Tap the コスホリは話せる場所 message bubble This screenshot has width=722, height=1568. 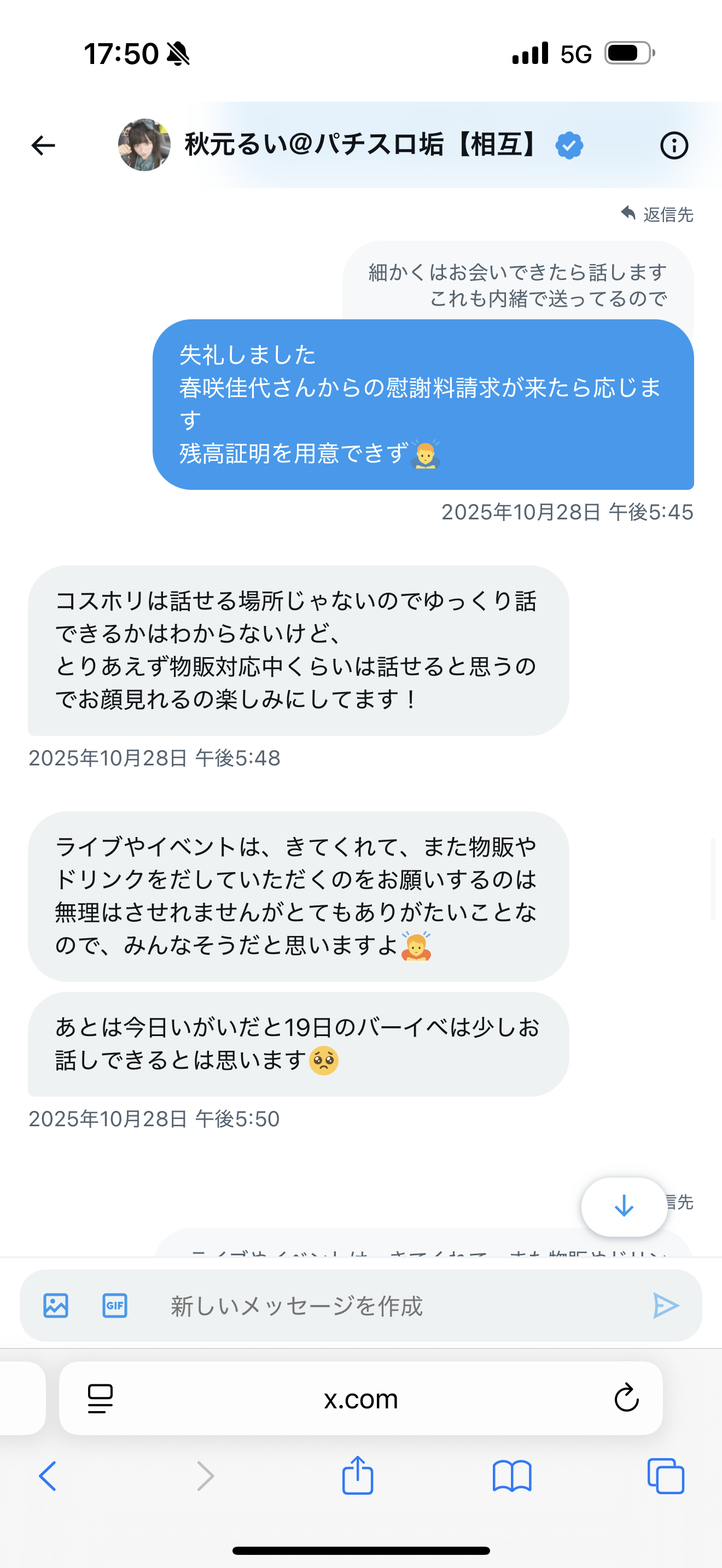298,650
